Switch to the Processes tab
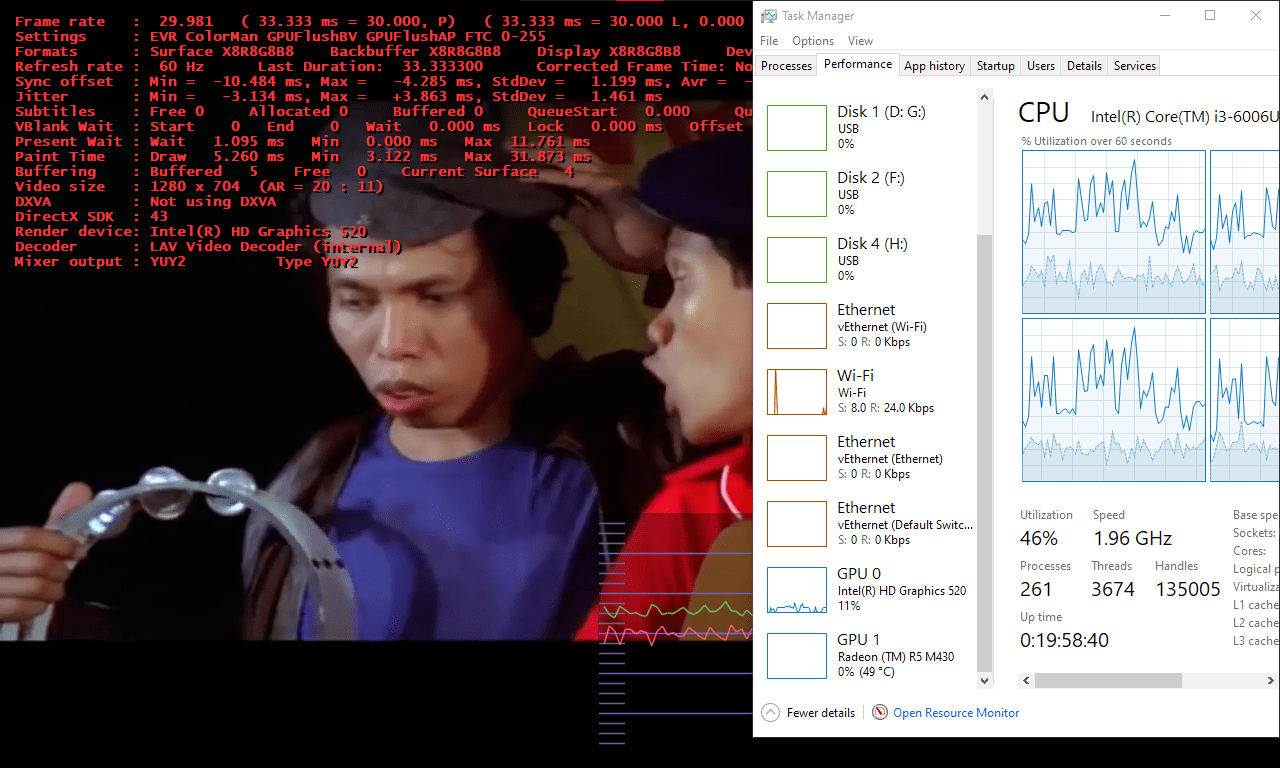Image resolution: width=1280 pixels, height=768 pixels. pos(786,65)
